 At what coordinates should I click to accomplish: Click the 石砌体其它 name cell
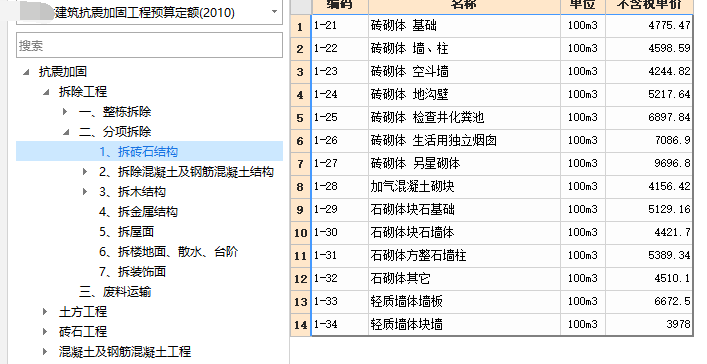pos(464,279)
